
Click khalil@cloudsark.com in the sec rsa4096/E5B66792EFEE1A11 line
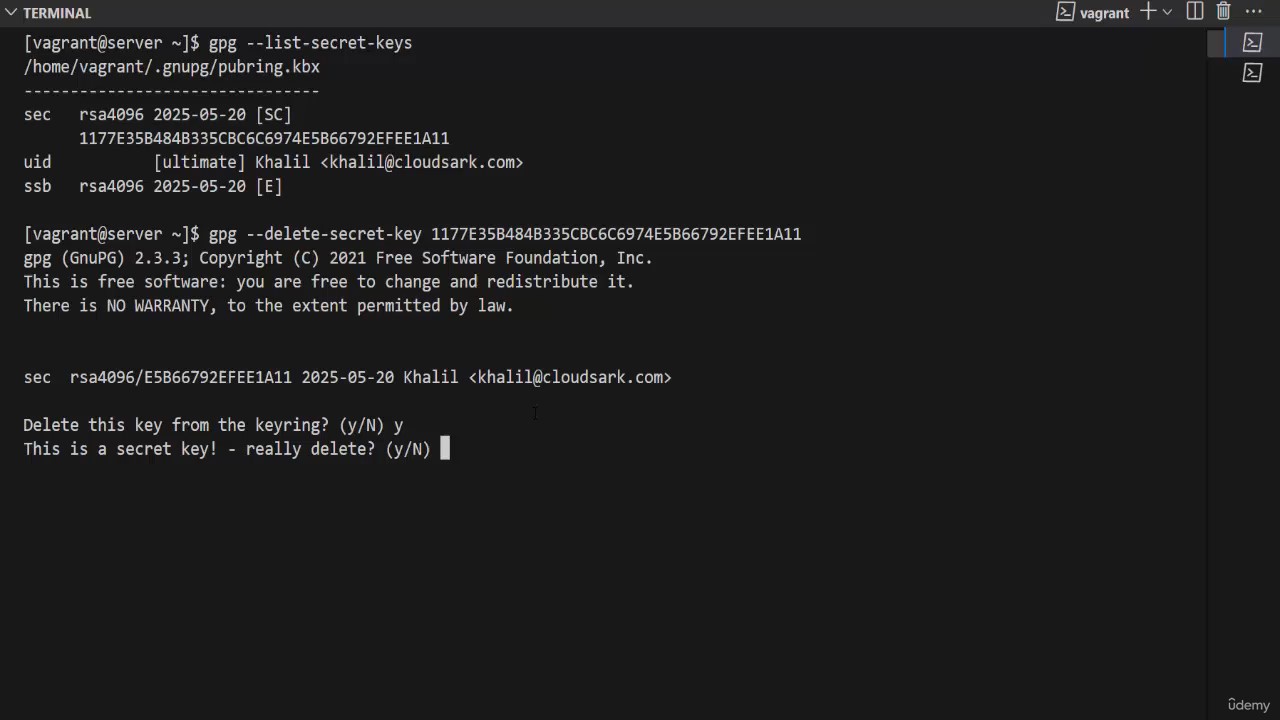(570, 377)
